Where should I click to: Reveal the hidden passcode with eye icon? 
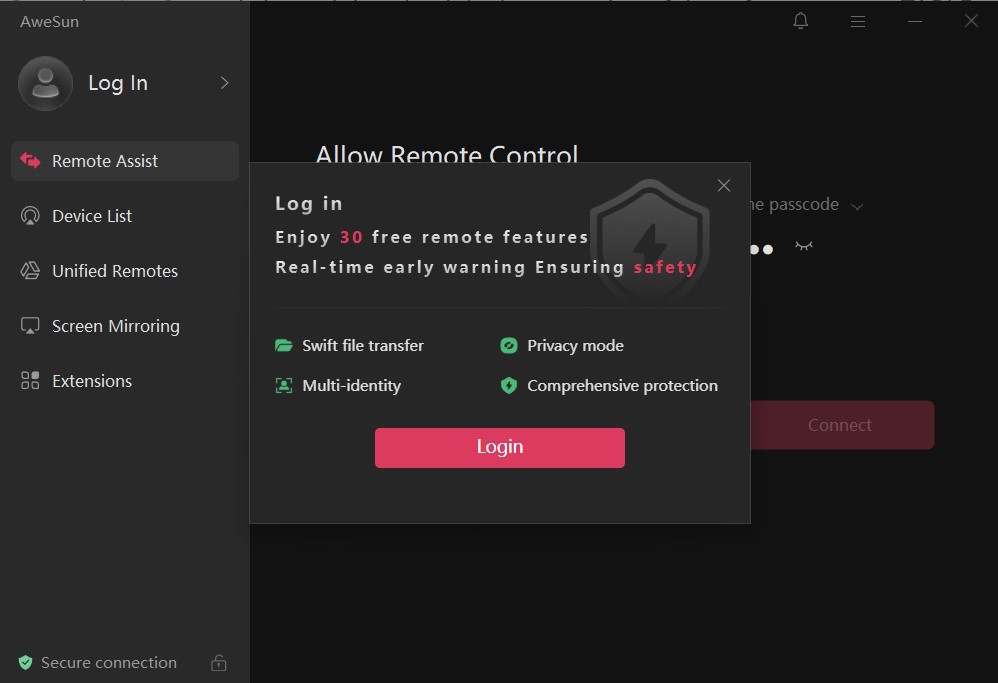click(803, 246)
